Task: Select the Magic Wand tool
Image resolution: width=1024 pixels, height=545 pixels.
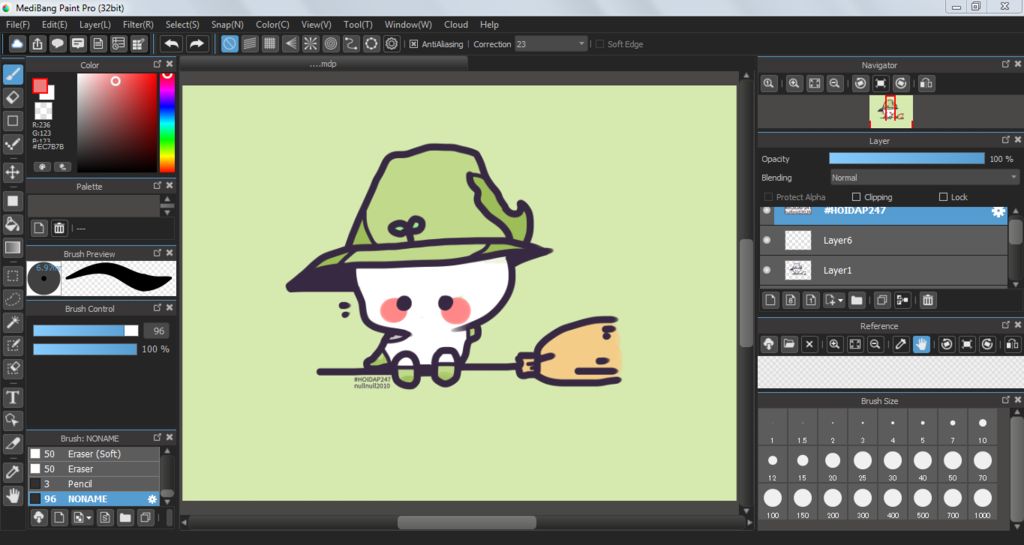Action: pos(12,322)
